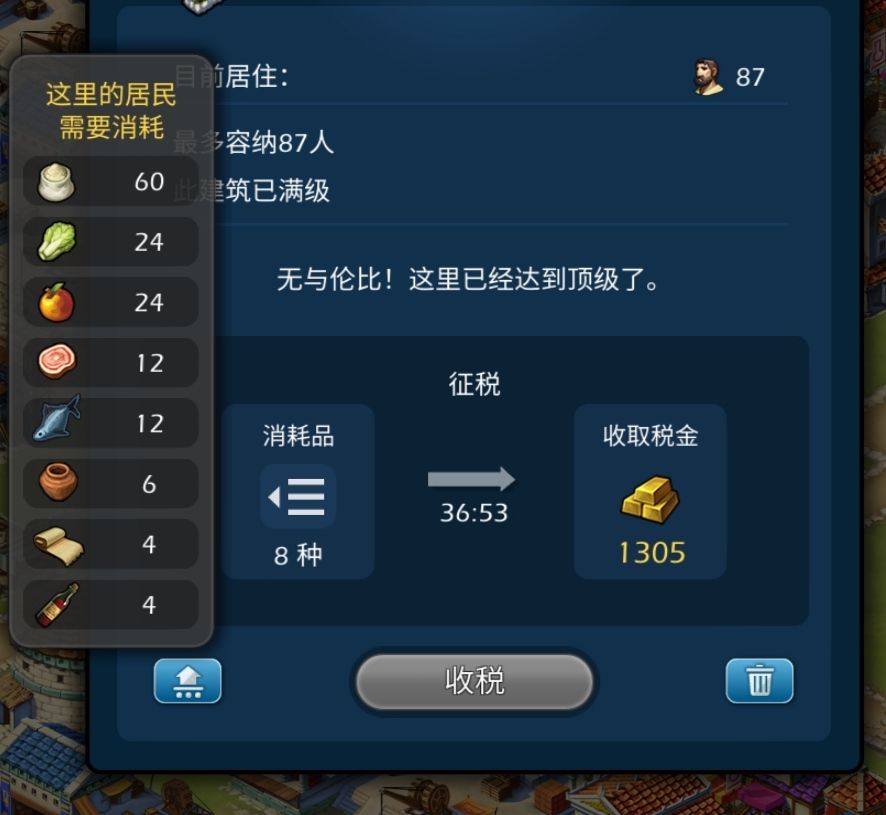Click the resident portrait icon beside 87

point(707,77)
